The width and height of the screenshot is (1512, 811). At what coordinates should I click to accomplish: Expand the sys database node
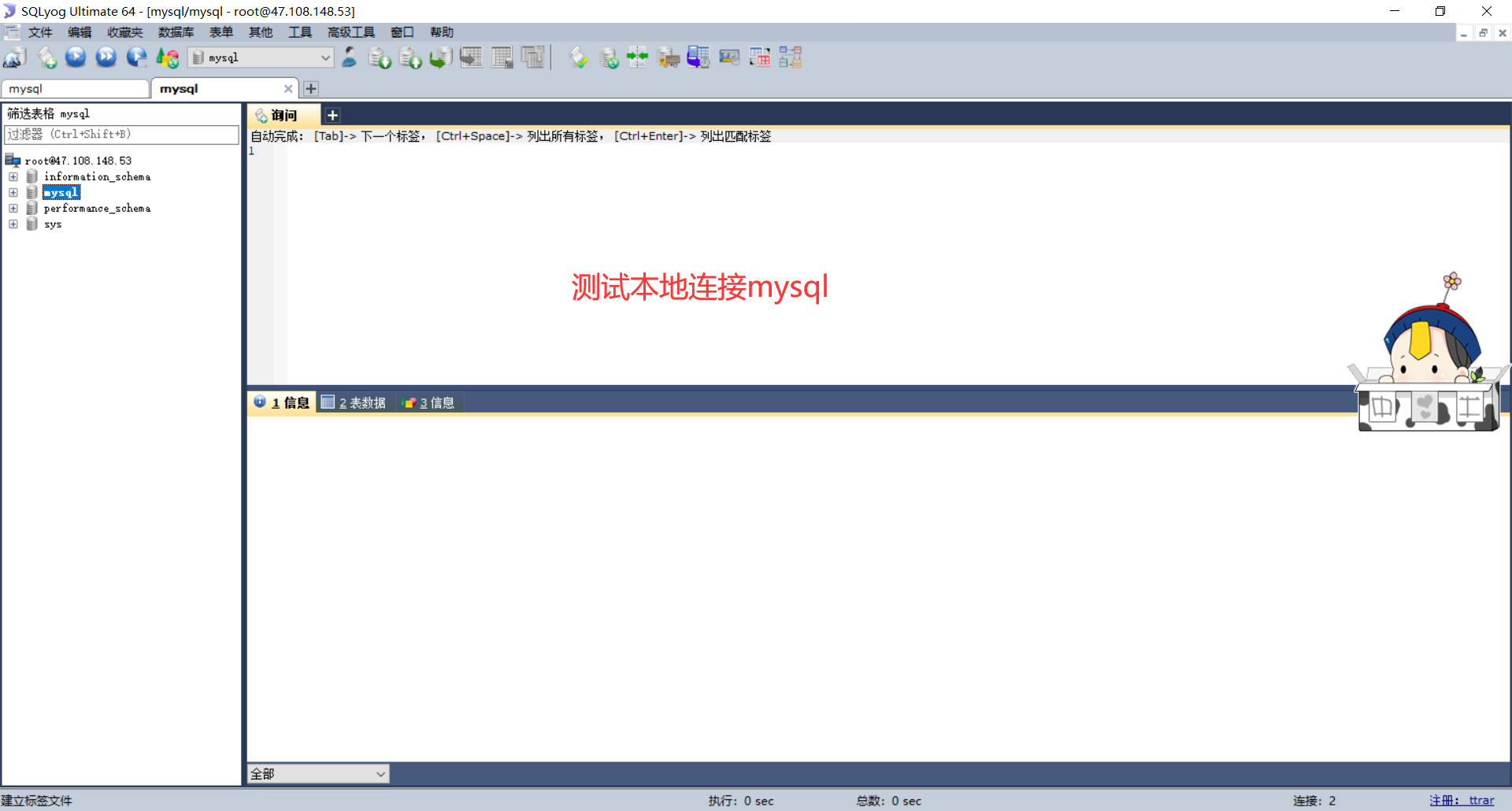click(x=13, y=224)
